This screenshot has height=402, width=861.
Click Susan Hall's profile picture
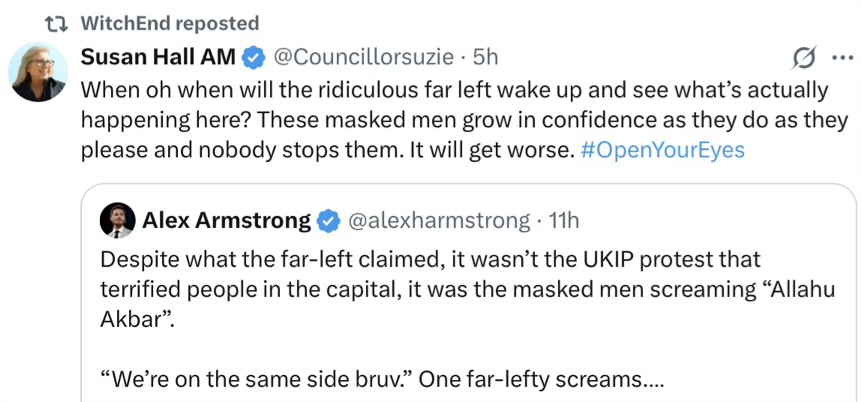pyautogui.click(x=38, y=75)
